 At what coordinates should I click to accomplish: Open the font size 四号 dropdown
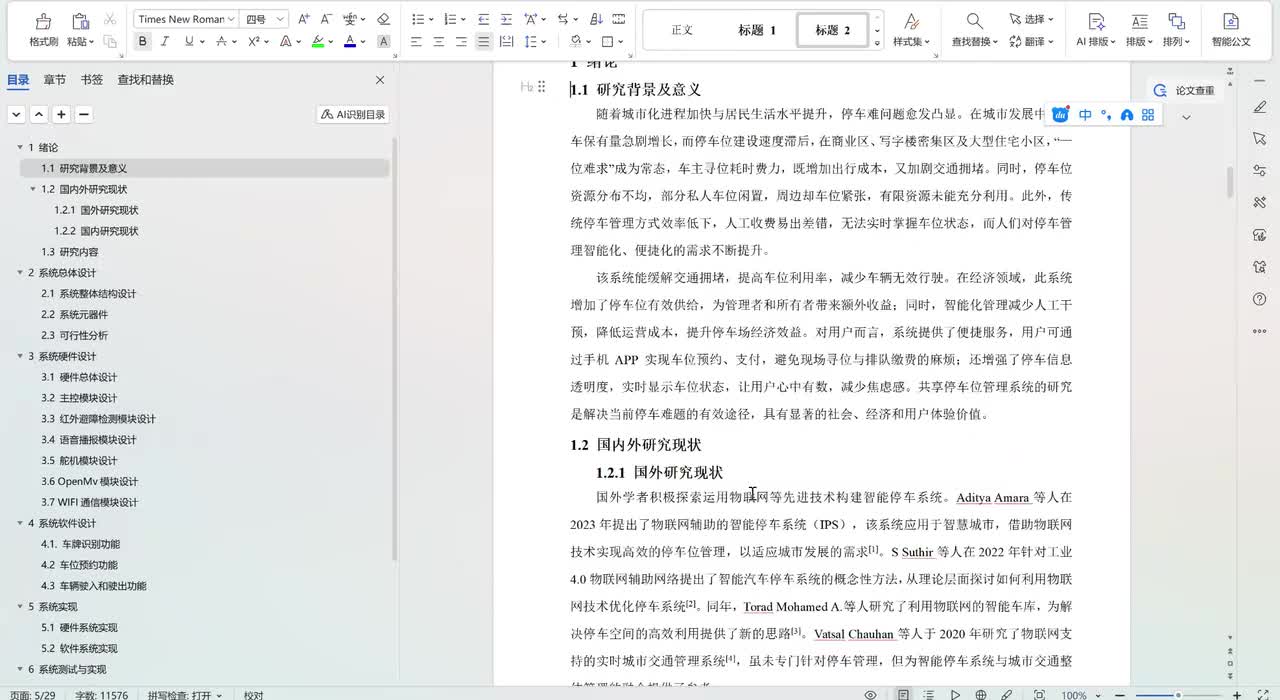coord(280,19)
